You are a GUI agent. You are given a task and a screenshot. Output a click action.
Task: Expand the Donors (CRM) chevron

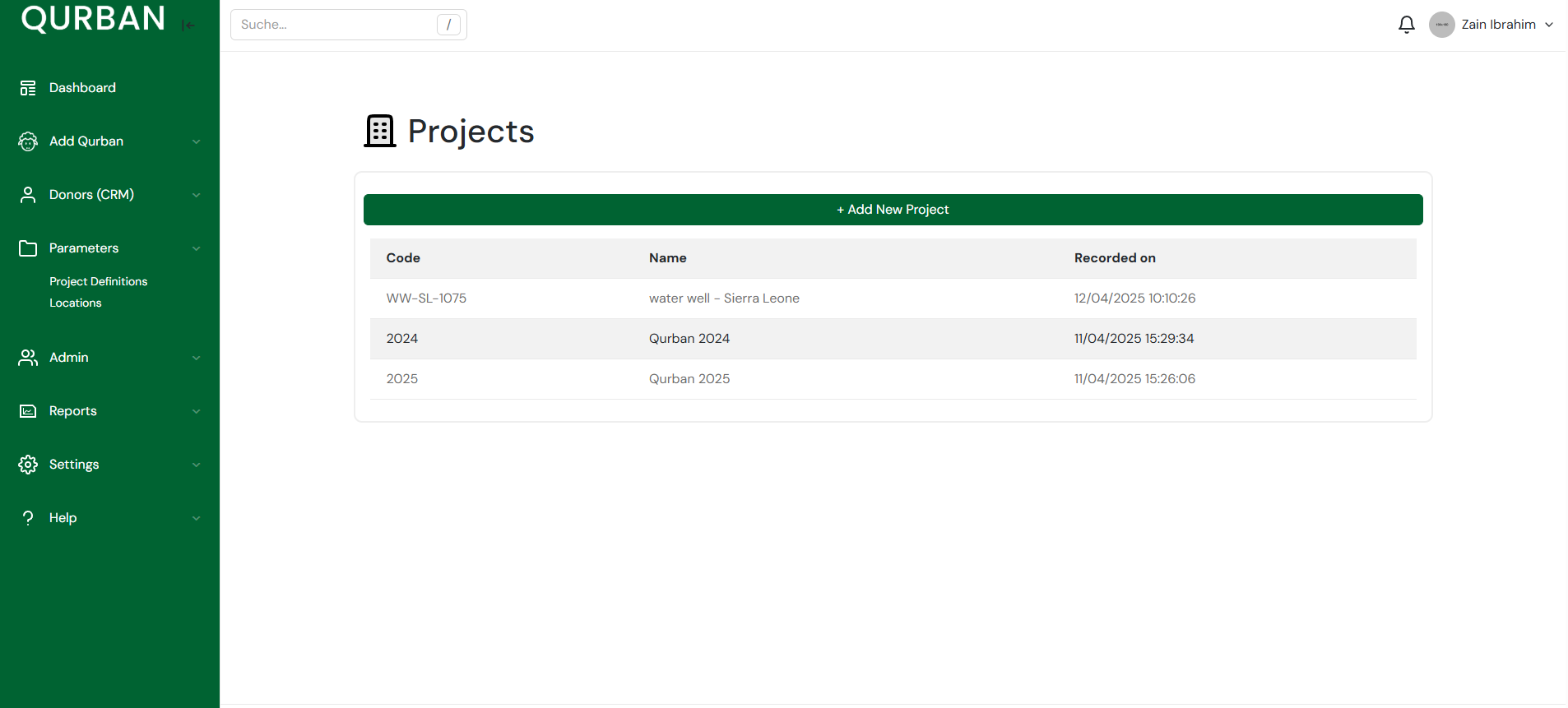[x=196, y=195]
